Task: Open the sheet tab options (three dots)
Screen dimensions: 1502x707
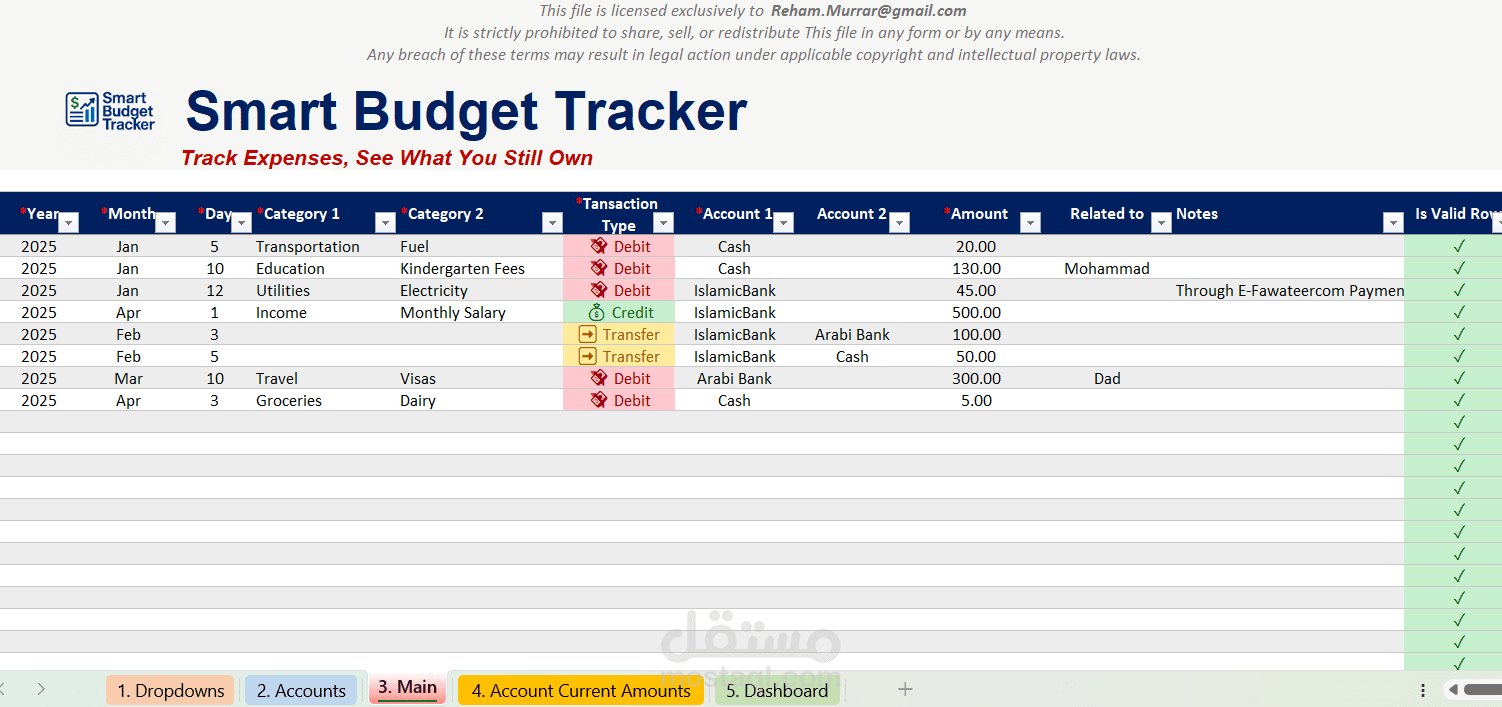Action: pos(1423,690)
